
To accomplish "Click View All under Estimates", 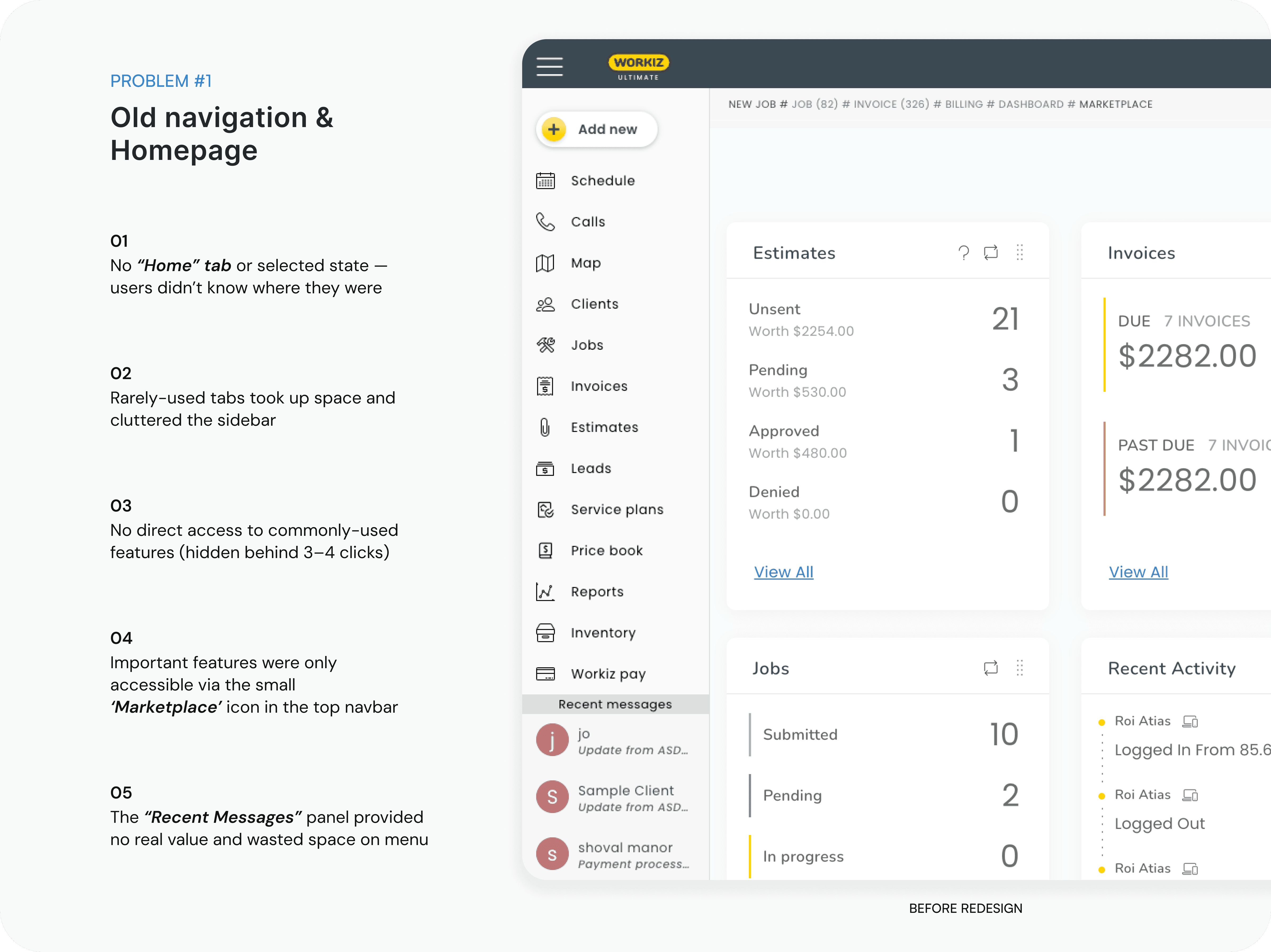I will tap(783, 572).
